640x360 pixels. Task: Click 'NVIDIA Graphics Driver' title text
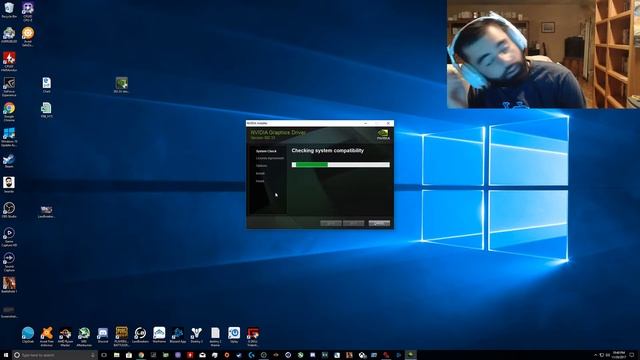click(x=278, y=132)
